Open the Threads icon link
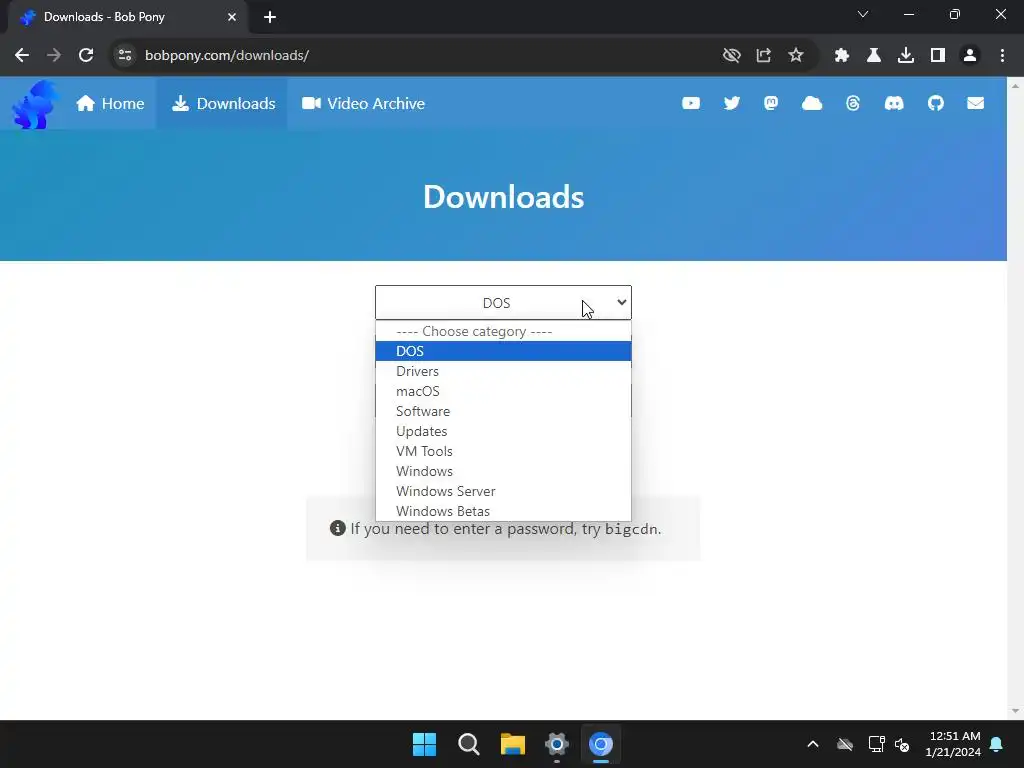The height and width of the screenshot is (768, 1024). [852, 103]
